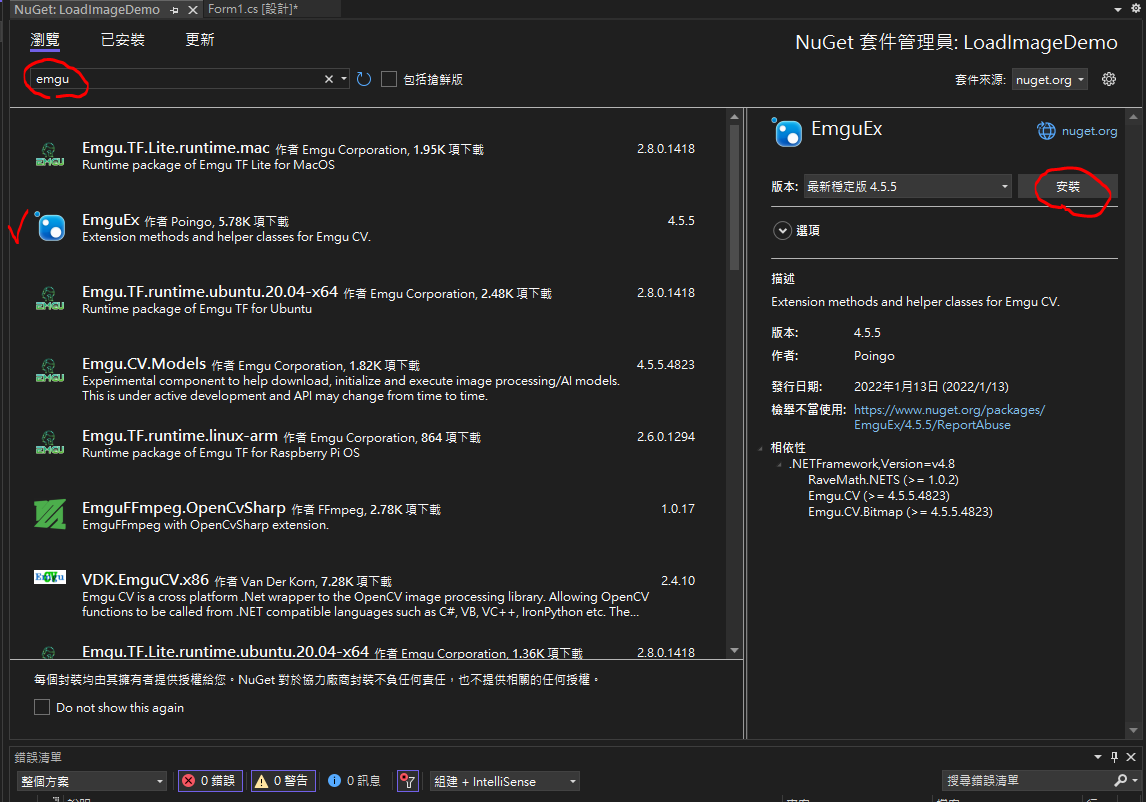Screen dimensions: 1146x802
Task: Click the Emgu.CV.Models package icon
Action: tap(50, 371)
